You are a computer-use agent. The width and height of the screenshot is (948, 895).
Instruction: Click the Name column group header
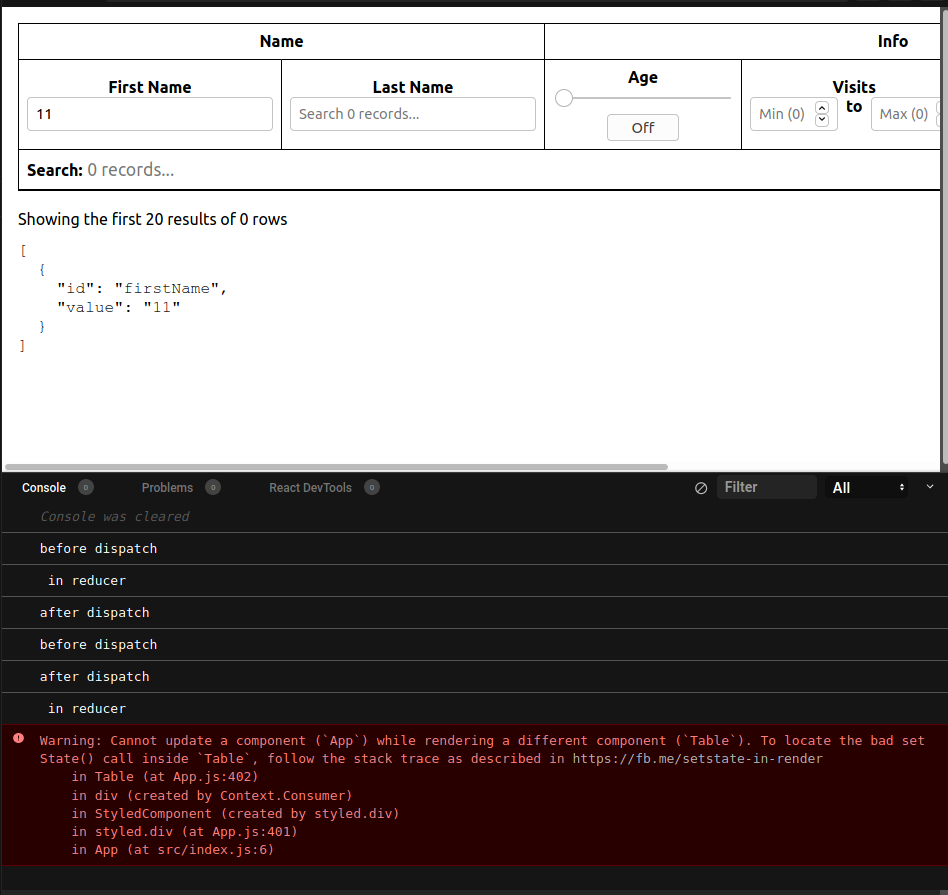click(281, 41)
